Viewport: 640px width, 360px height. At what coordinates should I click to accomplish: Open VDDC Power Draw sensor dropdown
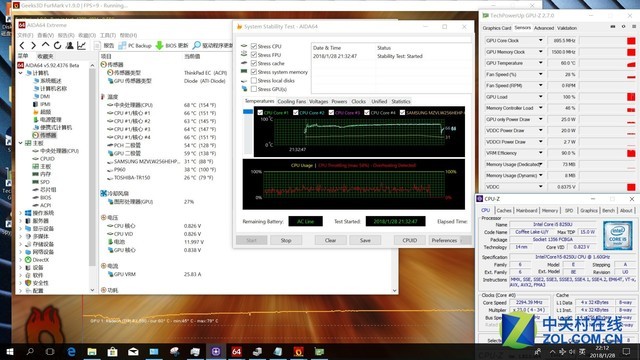point(541,130)
